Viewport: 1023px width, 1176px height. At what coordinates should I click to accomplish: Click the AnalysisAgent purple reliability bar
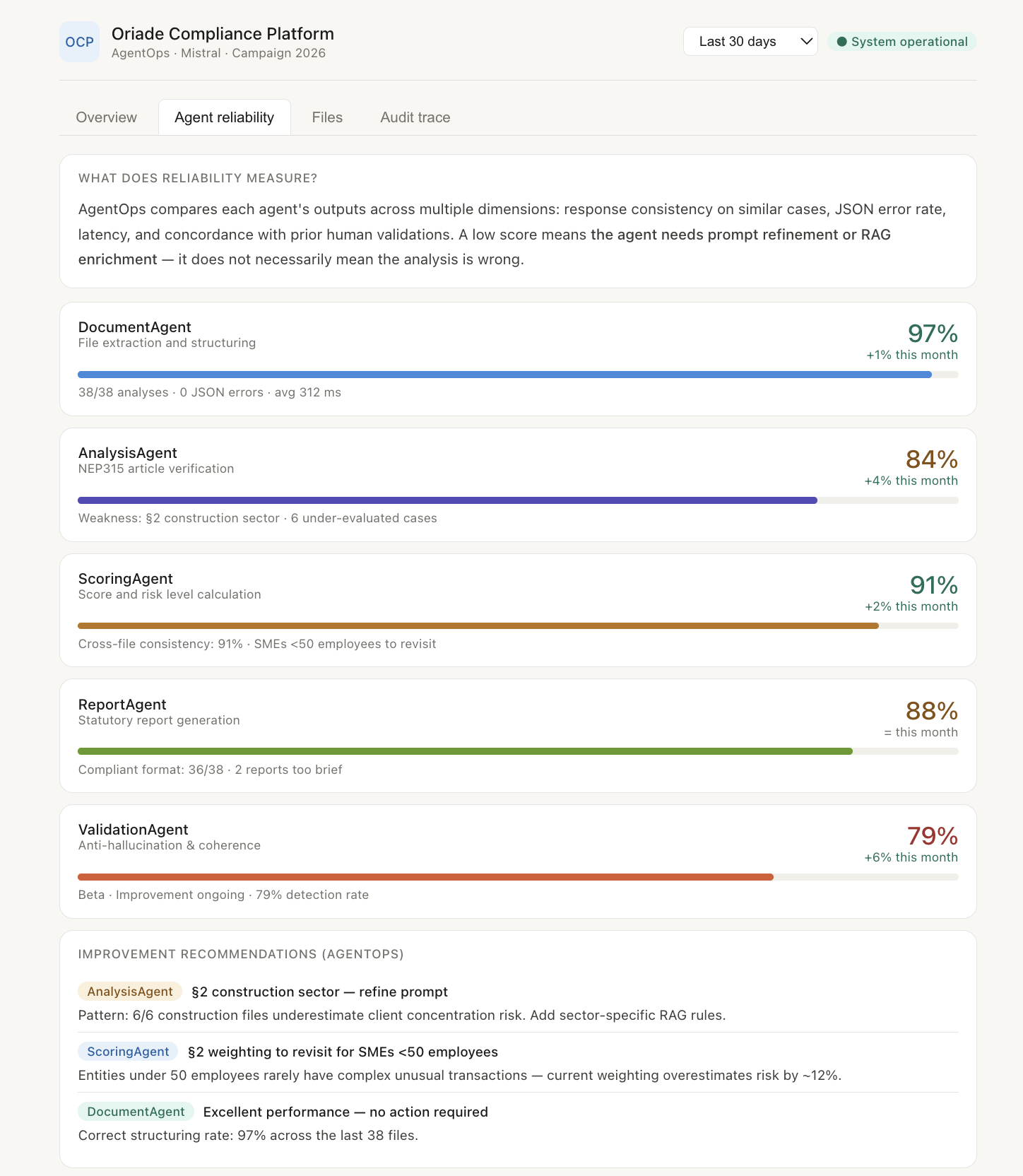pos(447,500)
